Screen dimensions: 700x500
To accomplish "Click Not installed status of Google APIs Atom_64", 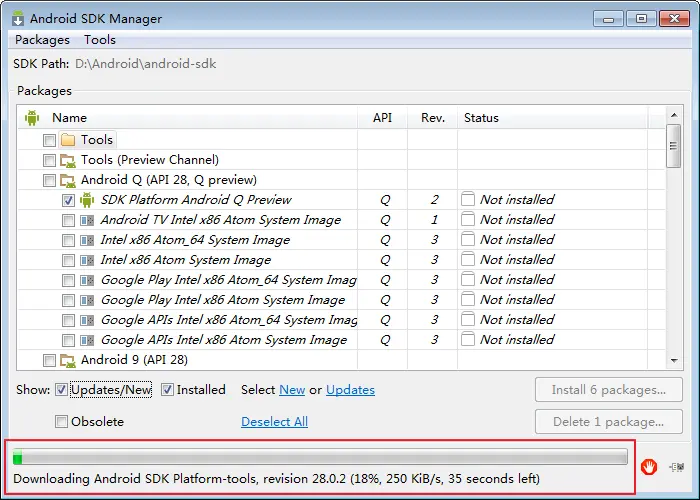I will pyautogui.click(x=517, y=320).
